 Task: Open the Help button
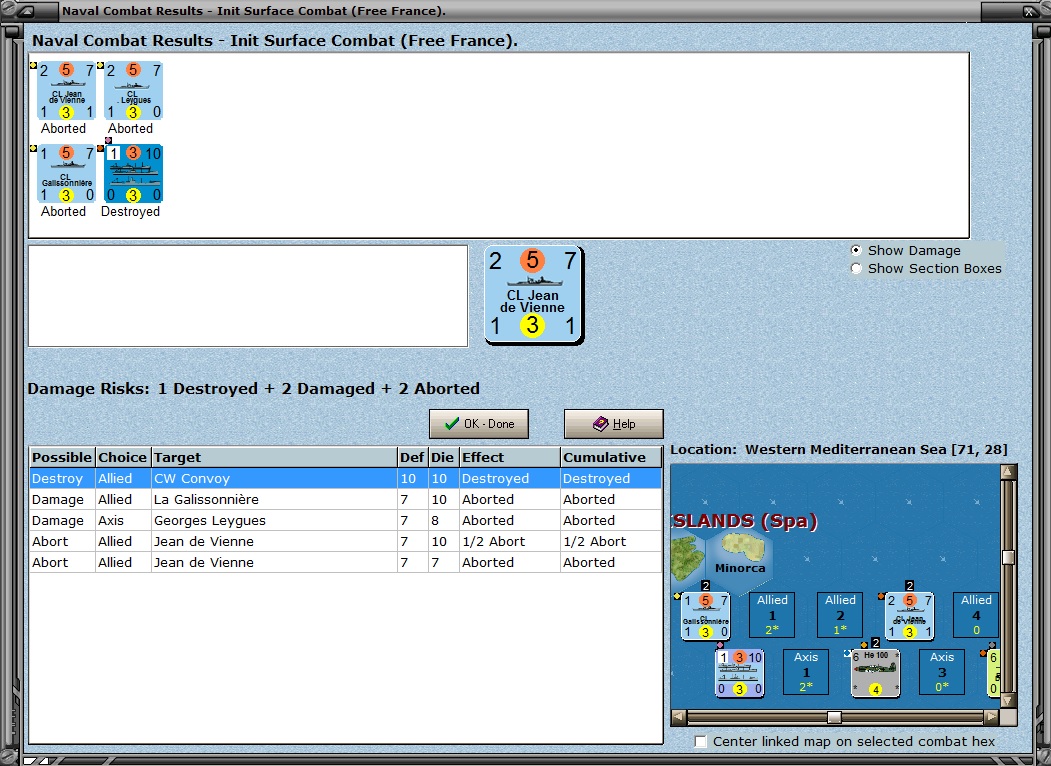point(613,424)
